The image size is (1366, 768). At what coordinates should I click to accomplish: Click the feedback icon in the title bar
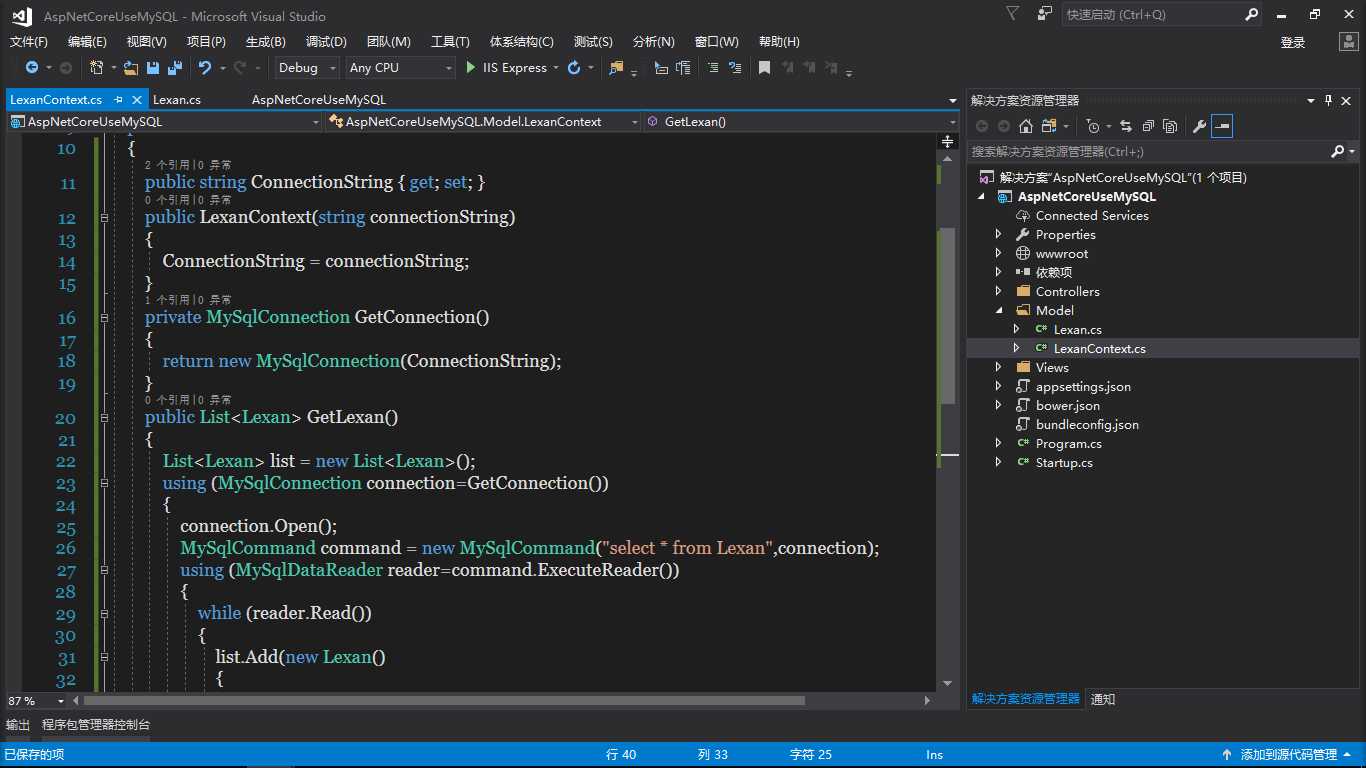pos(1045,14)
